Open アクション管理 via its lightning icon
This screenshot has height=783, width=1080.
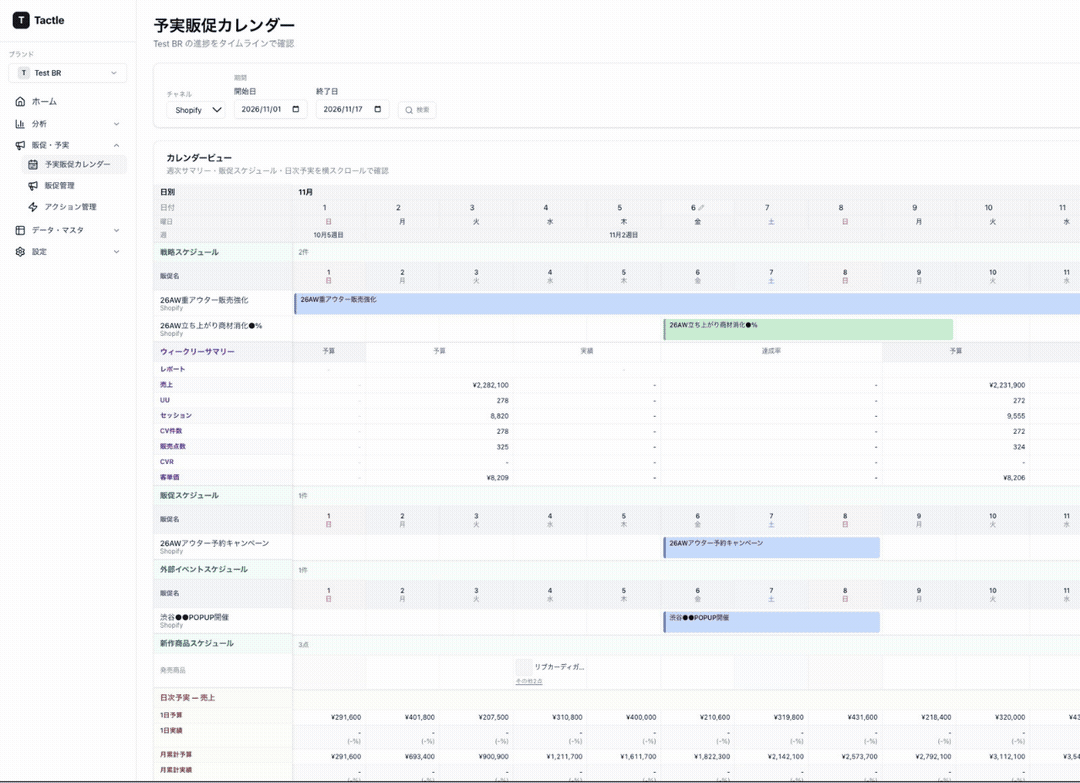coord(32,207)
